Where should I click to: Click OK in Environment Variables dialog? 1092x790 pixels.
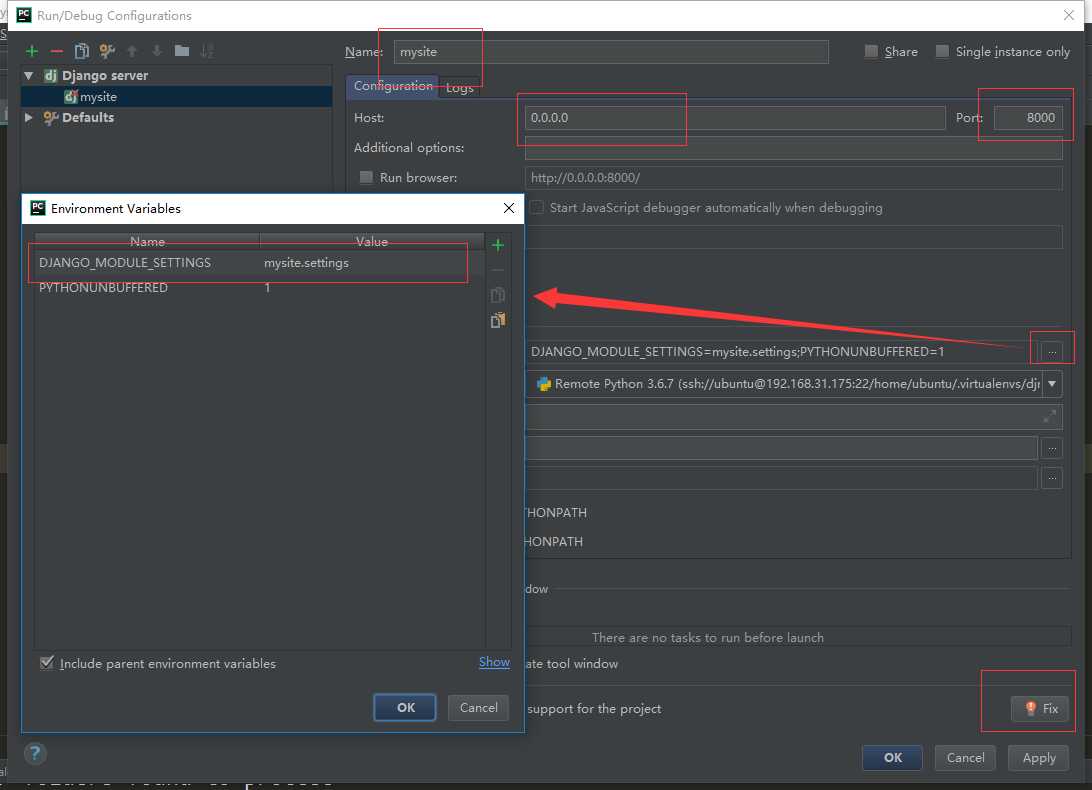pos(405,707)
